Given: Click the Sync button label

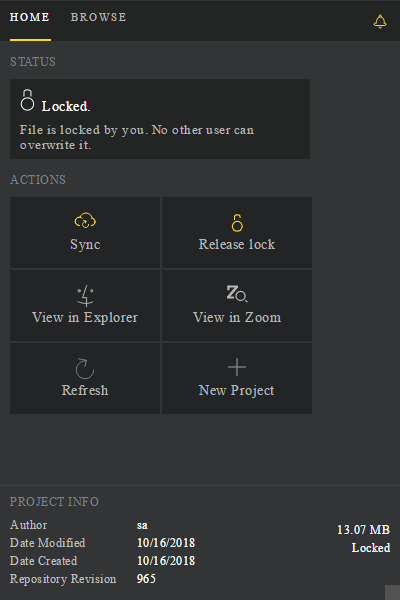Looking at the screenshot, I should click(85, 245).
